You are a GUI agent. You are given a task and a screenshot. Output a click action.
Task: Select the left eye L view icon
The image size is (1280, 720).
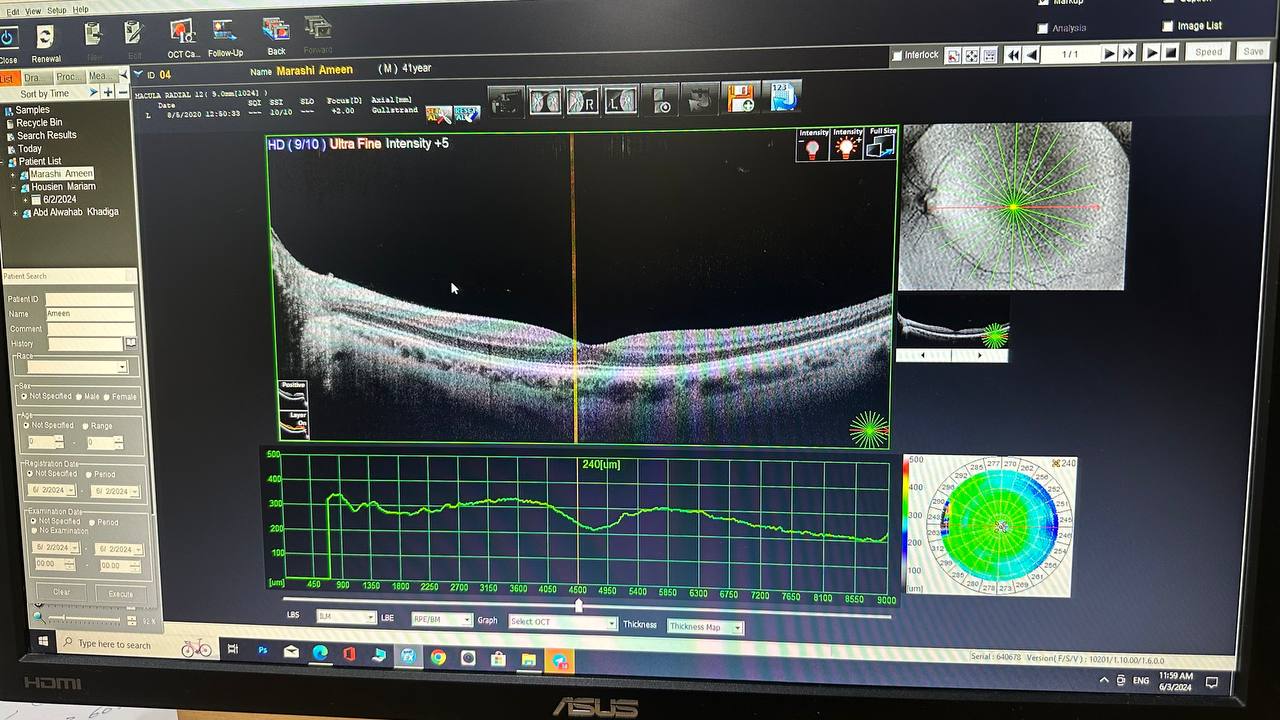point(621,101)
